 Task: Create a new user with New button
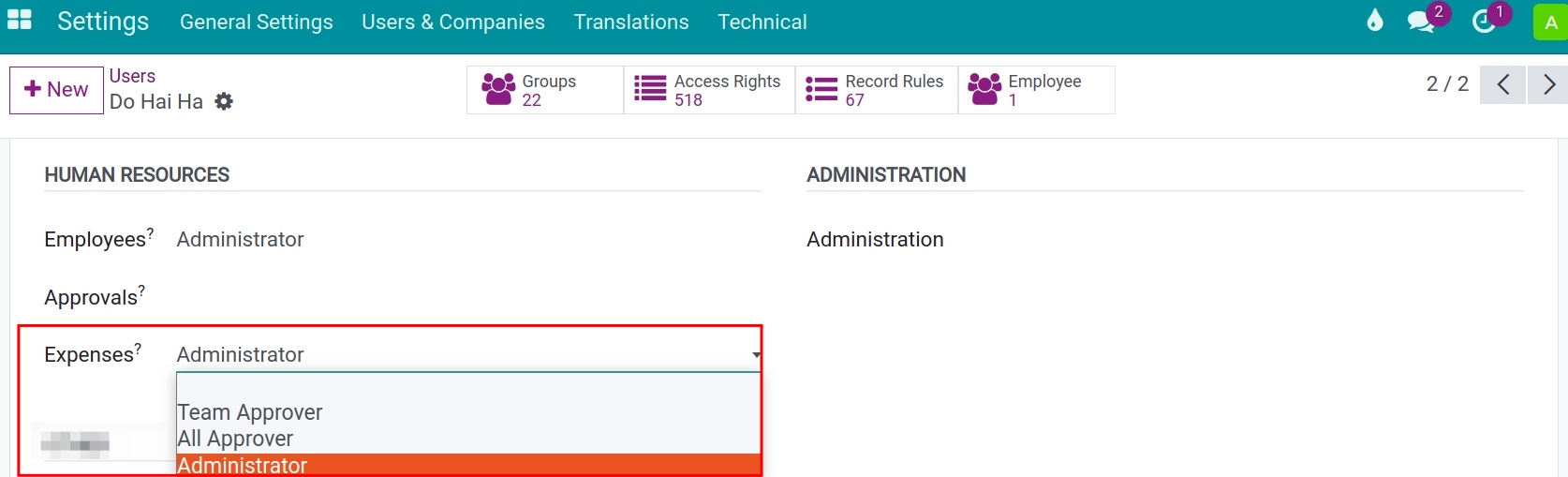[56, 90]
